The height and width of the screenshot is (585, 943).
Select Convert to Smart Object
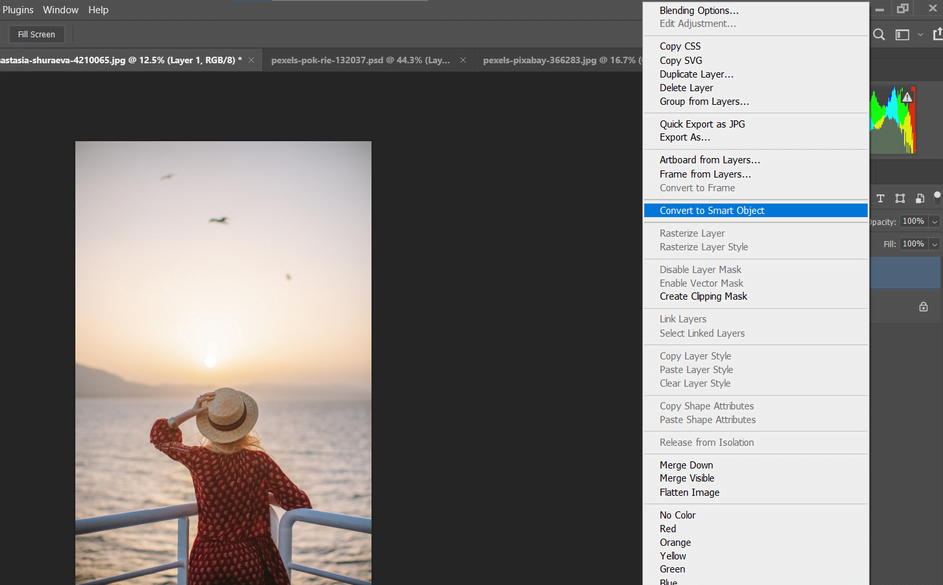coord(710,210)
